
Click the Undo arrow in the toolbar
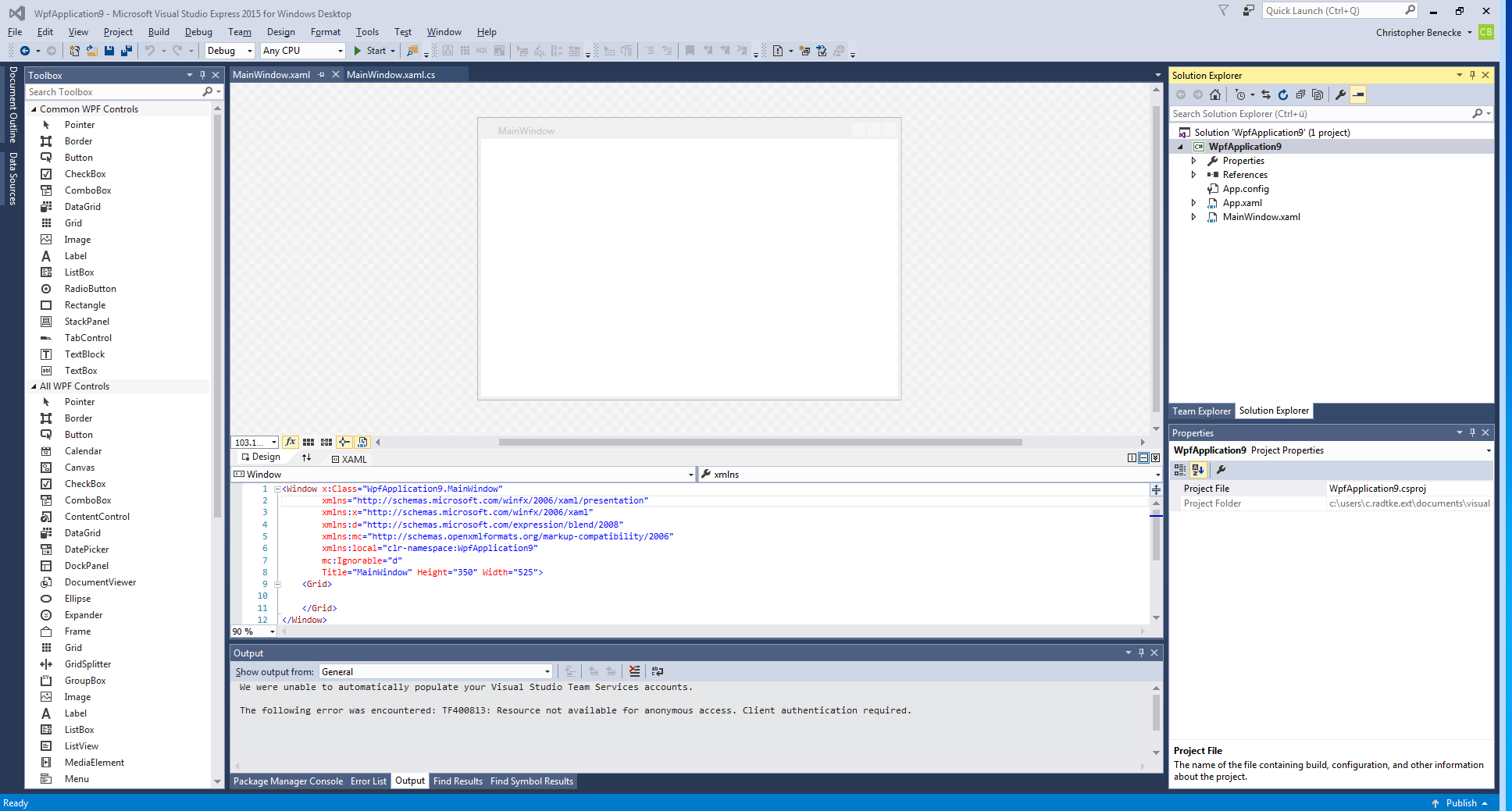coord(149,51)
